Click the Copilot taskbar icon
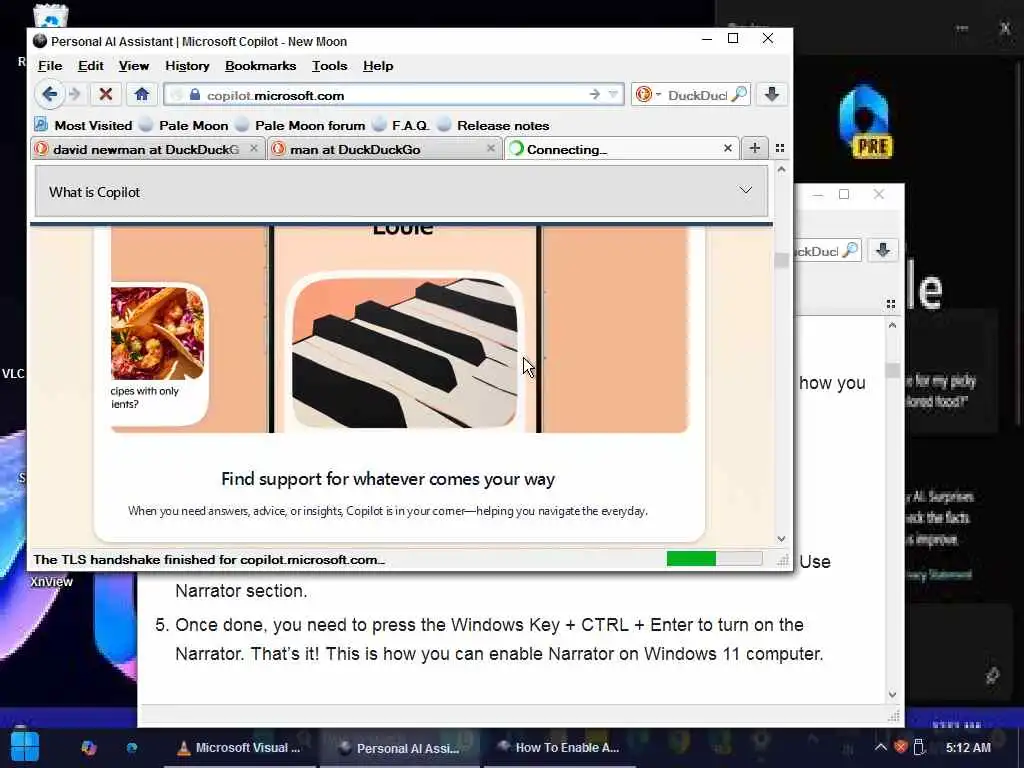The height and width of the screenshot is (768, 1024). [x=89, y=748]
